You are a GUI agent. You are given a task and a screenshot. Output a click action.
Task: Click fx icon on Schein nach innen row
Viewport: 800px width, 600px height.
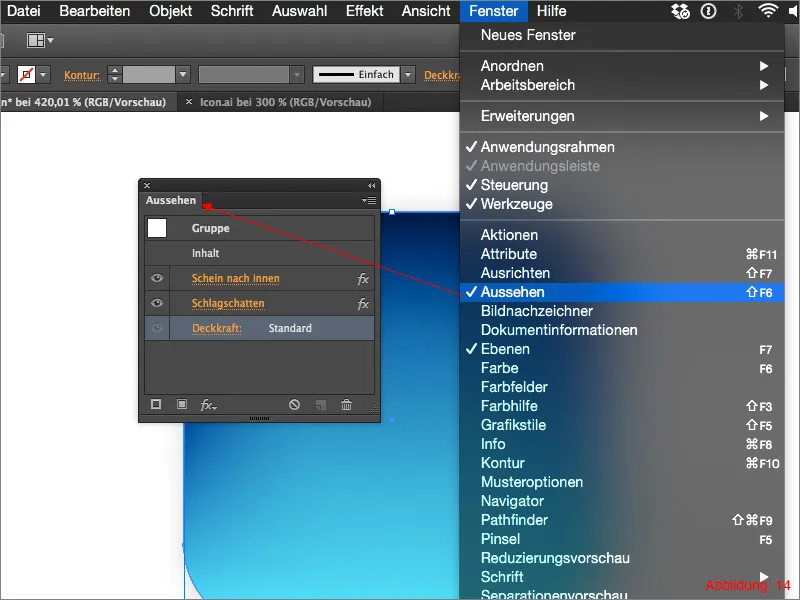coord(363,279)
